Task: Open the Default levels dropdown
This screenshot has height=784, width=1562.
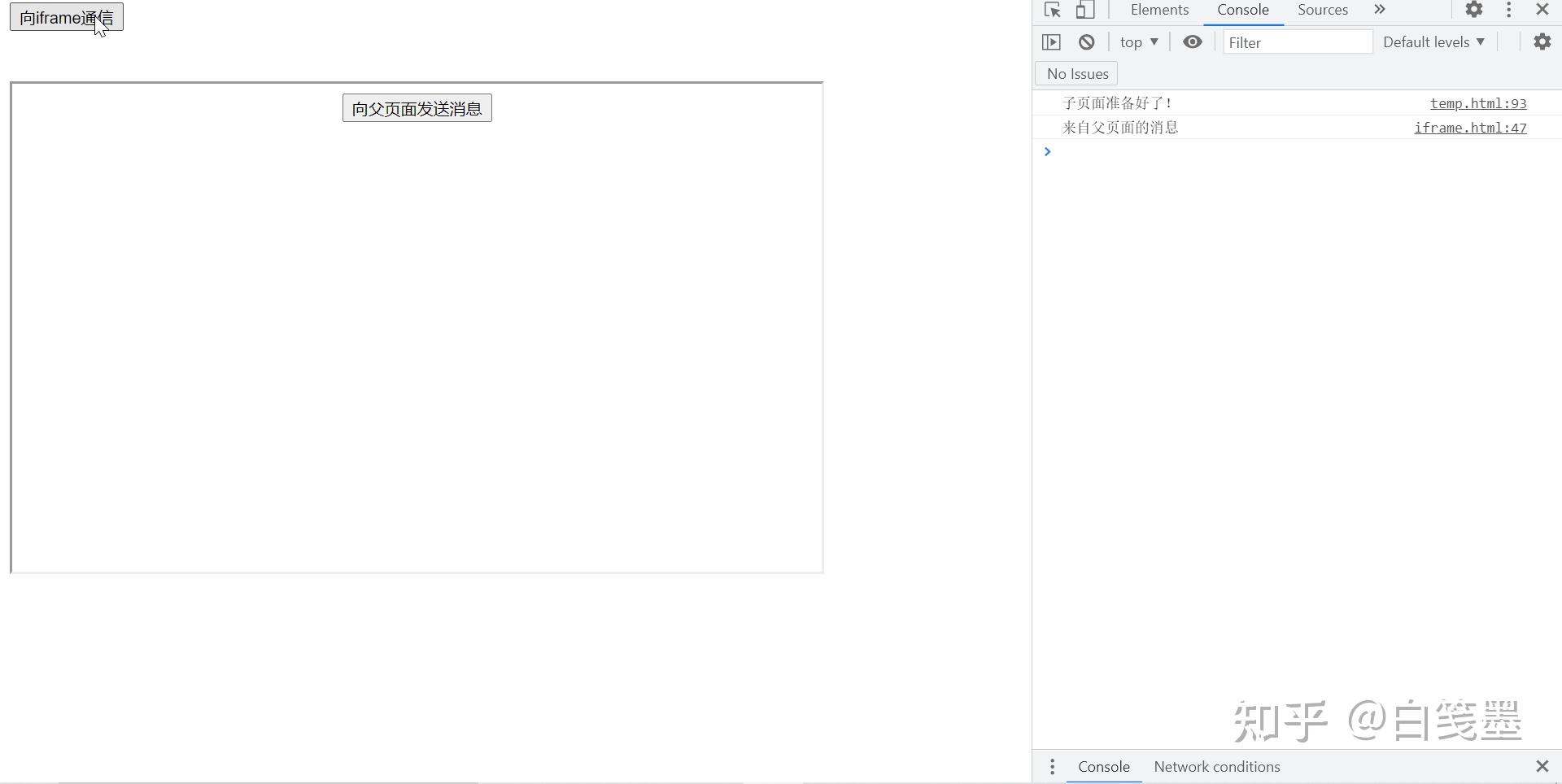Action: [x=1434, y=42]
